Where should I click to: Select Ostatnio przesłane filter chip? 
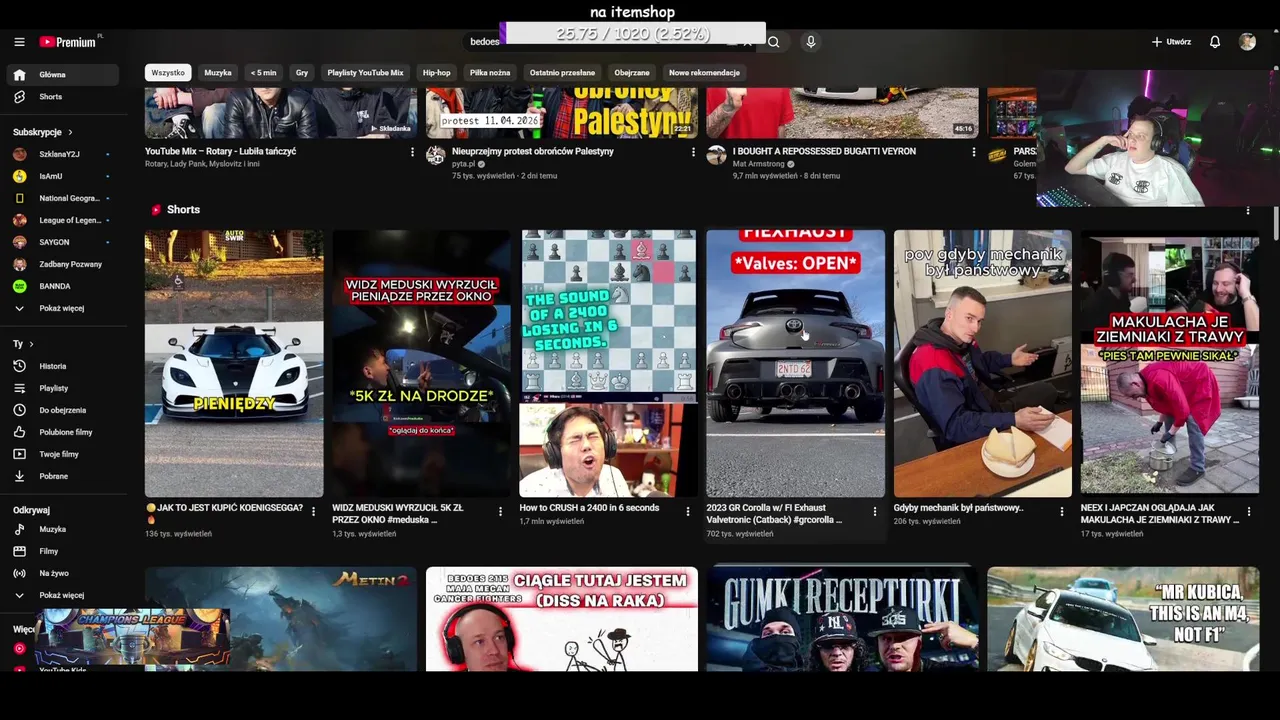tap(562, 73)
